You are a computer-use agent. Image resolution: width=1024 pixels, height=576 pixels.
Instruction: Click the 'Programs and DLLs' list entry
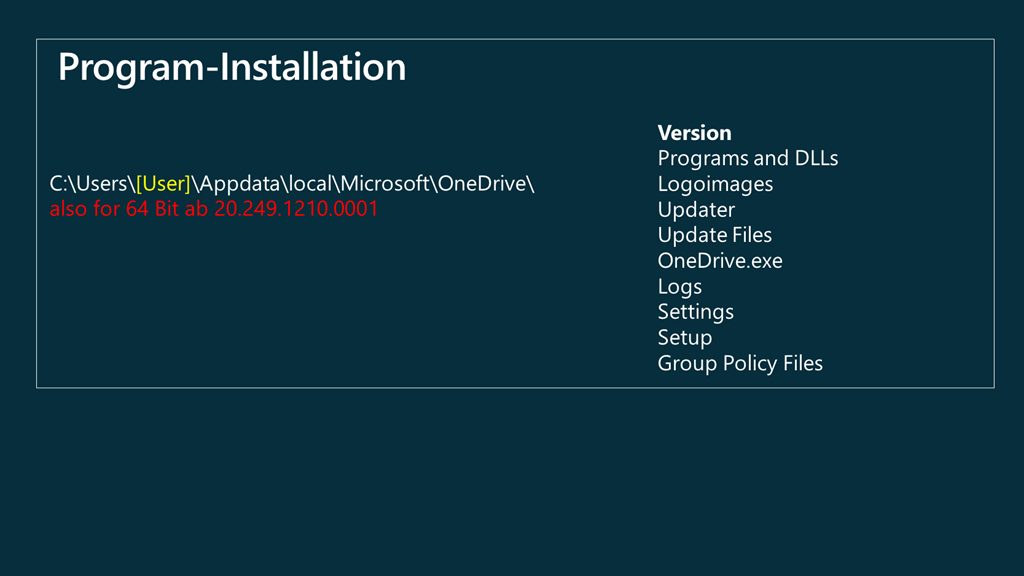pos(747,158)
